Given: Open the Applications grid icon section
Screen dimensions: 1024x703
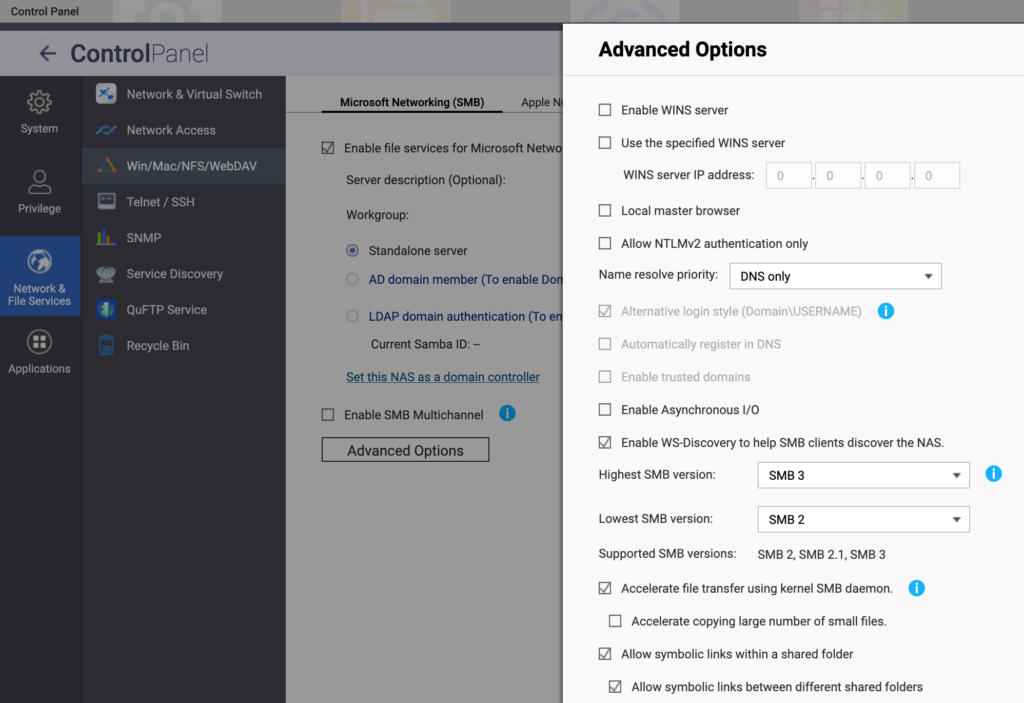Looking at the screenshot, I should pyautogui.click(x=40, y=352).
